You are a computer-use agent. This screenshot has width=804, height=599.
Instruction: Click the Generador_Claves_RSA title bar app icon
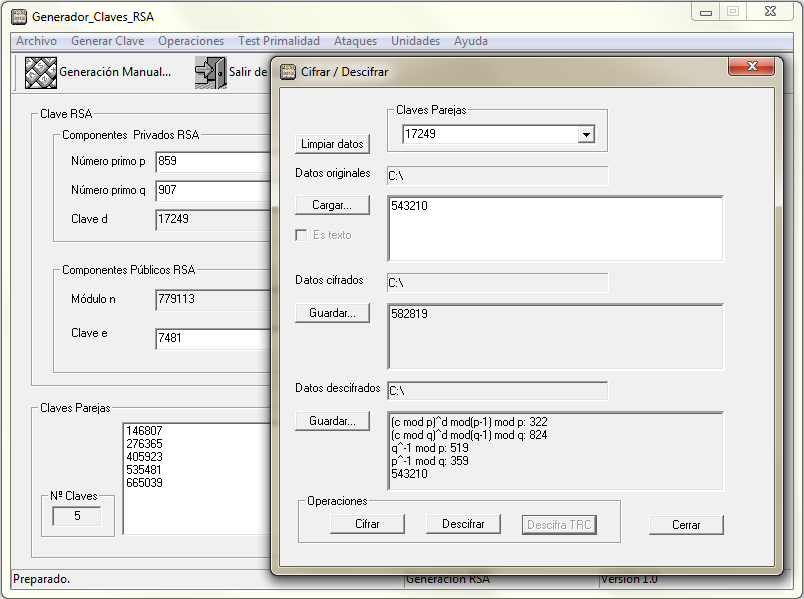[x=18, y=17]
